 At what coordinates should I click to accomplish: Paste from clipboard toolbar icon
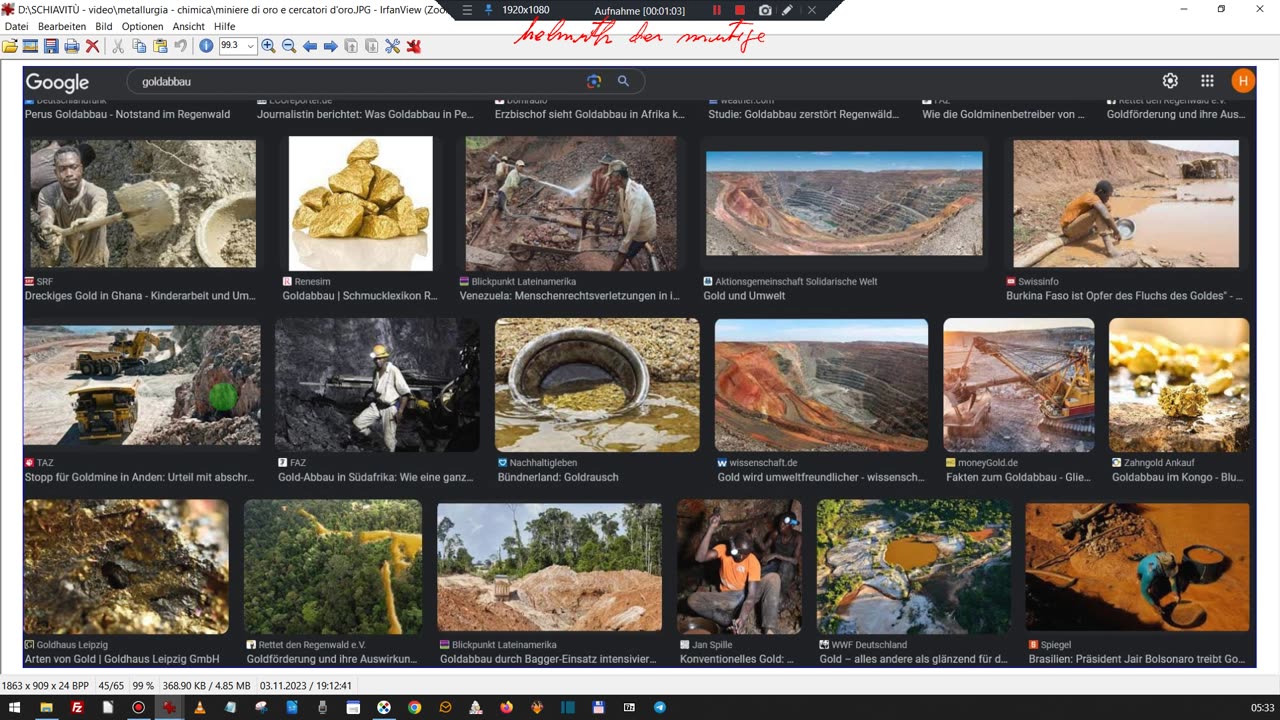[x=160, y=46]
